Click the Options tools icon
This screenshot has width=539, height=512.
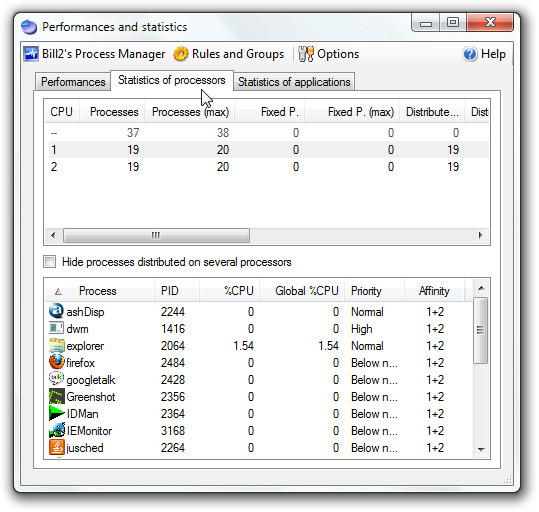[x=305, y=54]
